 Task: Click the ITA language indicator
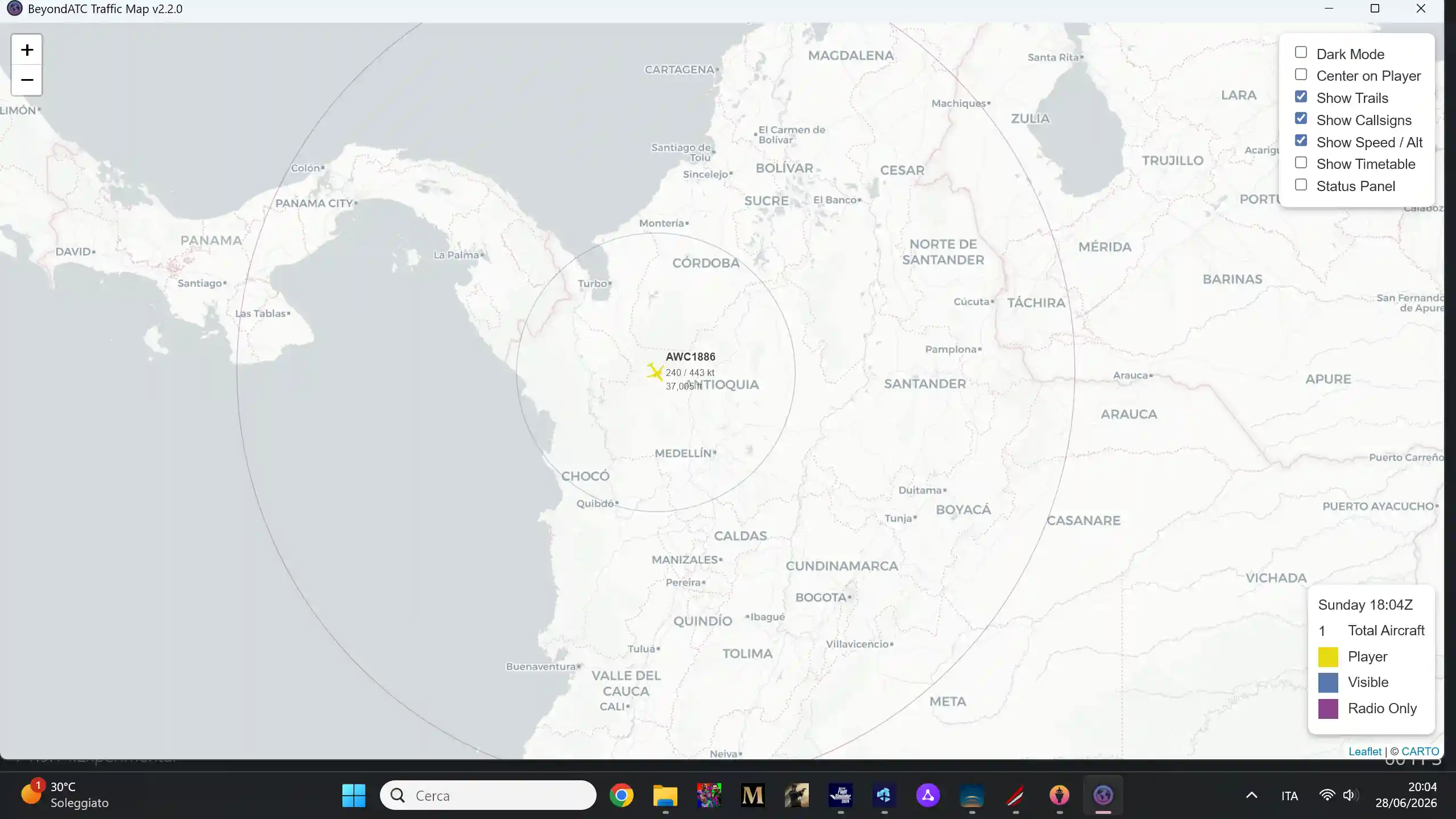click(x=1289, y=796)
